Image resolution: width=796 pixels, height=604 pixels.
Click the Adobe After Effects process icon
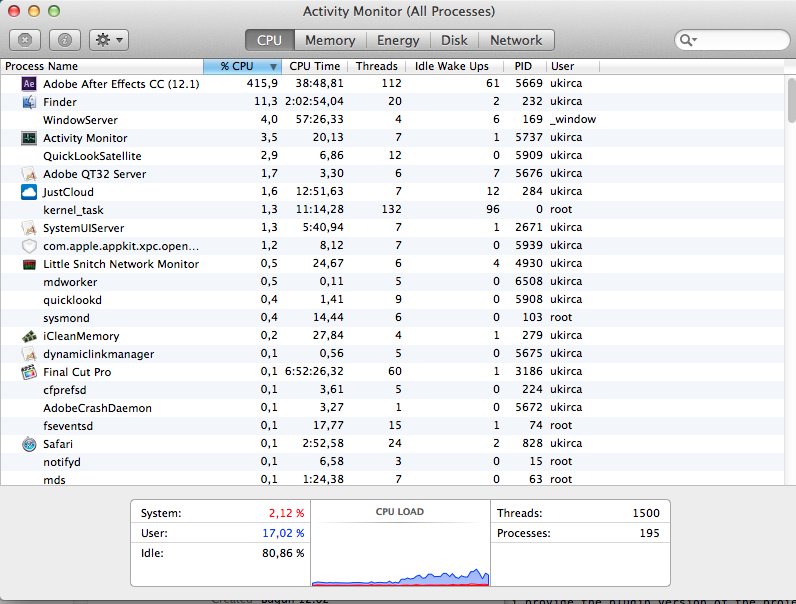(29, 83)
